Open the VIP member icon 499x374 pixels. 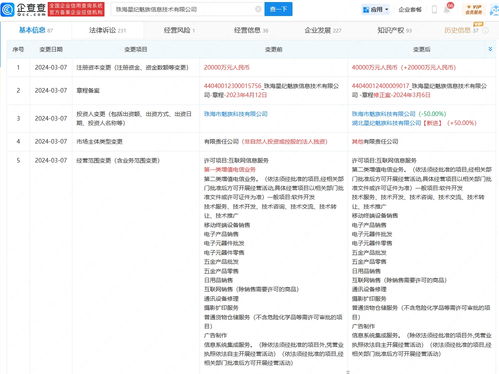tap(474, 9)
